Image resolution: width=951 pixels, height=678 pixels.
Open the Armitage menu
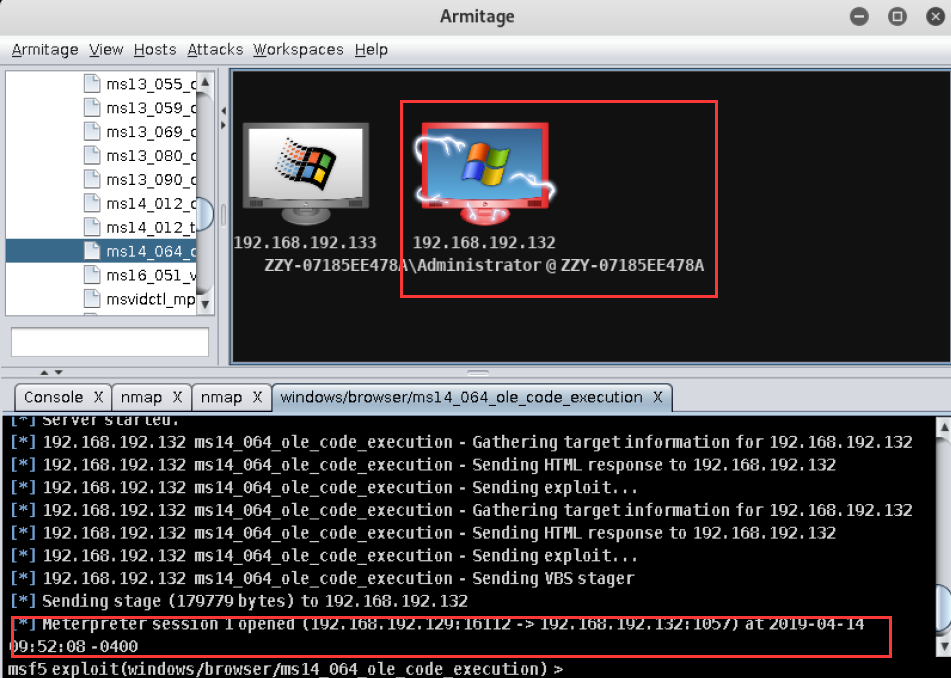coord(45,50)
